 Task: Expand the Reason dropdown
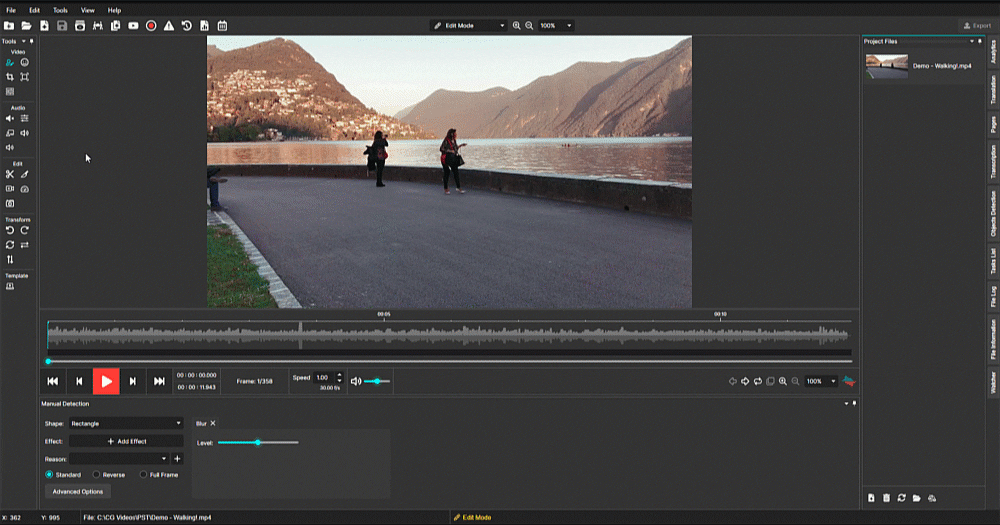pos(118,458)
